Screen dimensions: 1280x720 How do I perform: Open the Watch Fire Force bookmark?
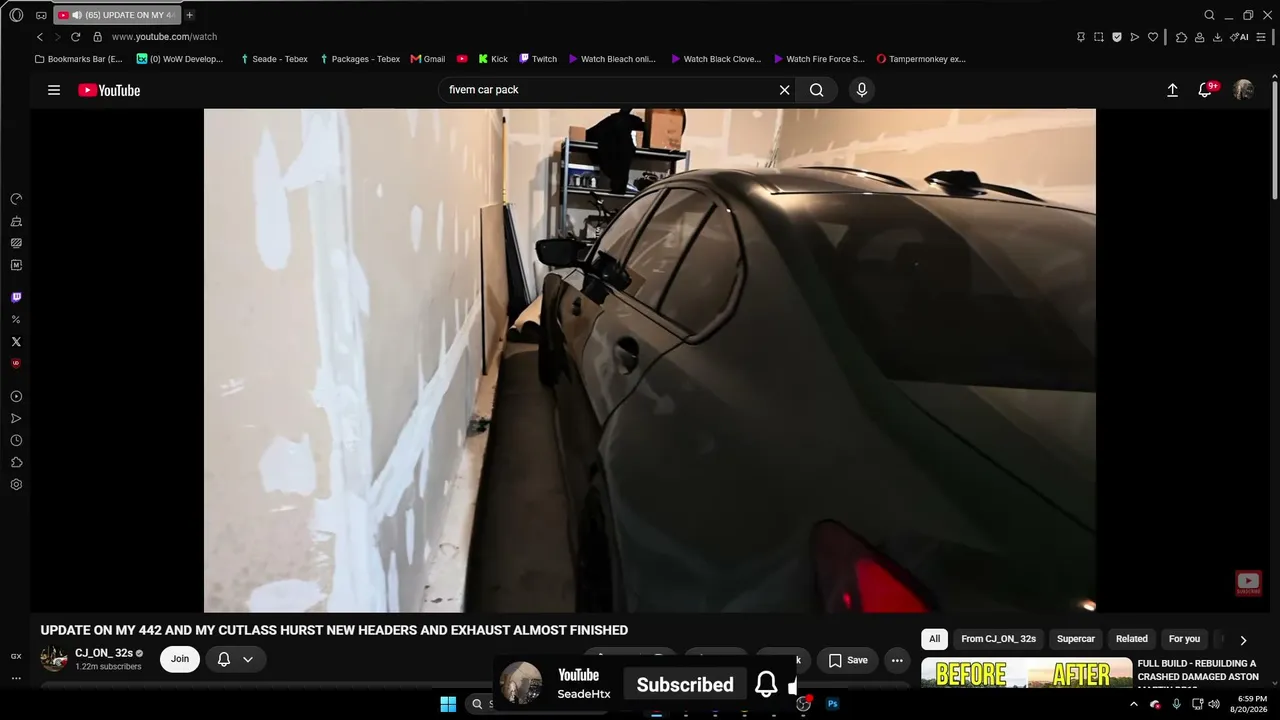click(820, 59)
